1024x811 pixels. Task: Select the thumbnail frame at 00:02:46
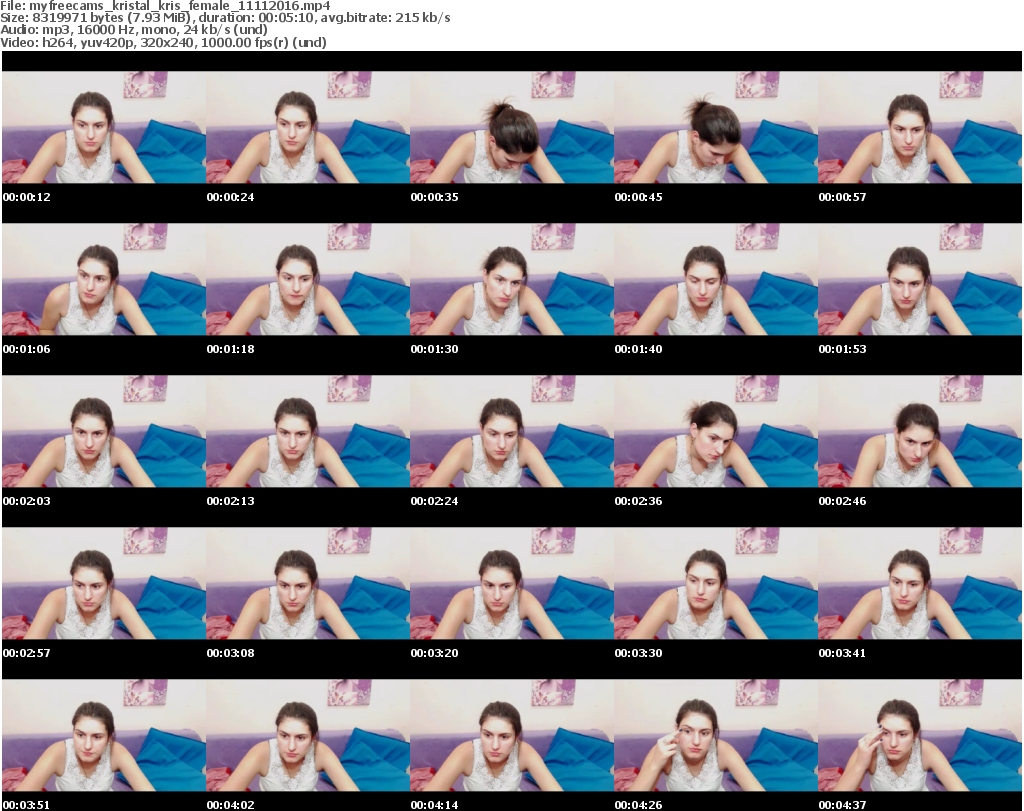920,432
